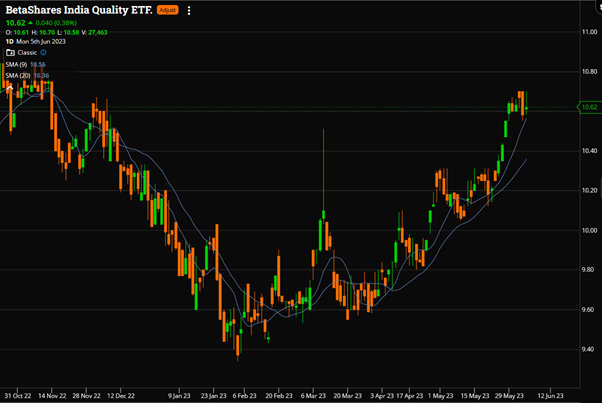This screenshot has width=602, height=403.
Task: Click the 20 Feb 23 date label
Action: pos(279,396)
